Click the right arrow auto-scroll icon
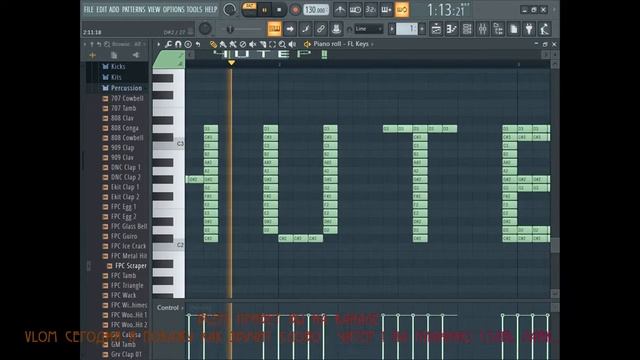Image resolution: width=640 pixels, height=360 pixels. (x=290, y=29)
